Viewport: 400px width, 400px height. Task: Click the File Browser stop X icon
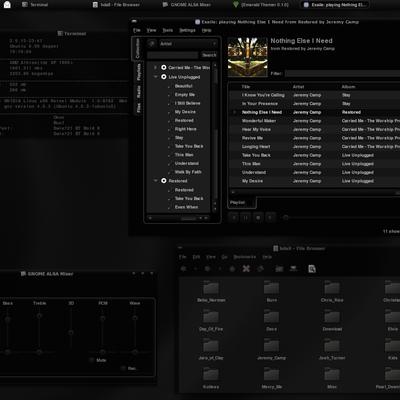[246, 269]
